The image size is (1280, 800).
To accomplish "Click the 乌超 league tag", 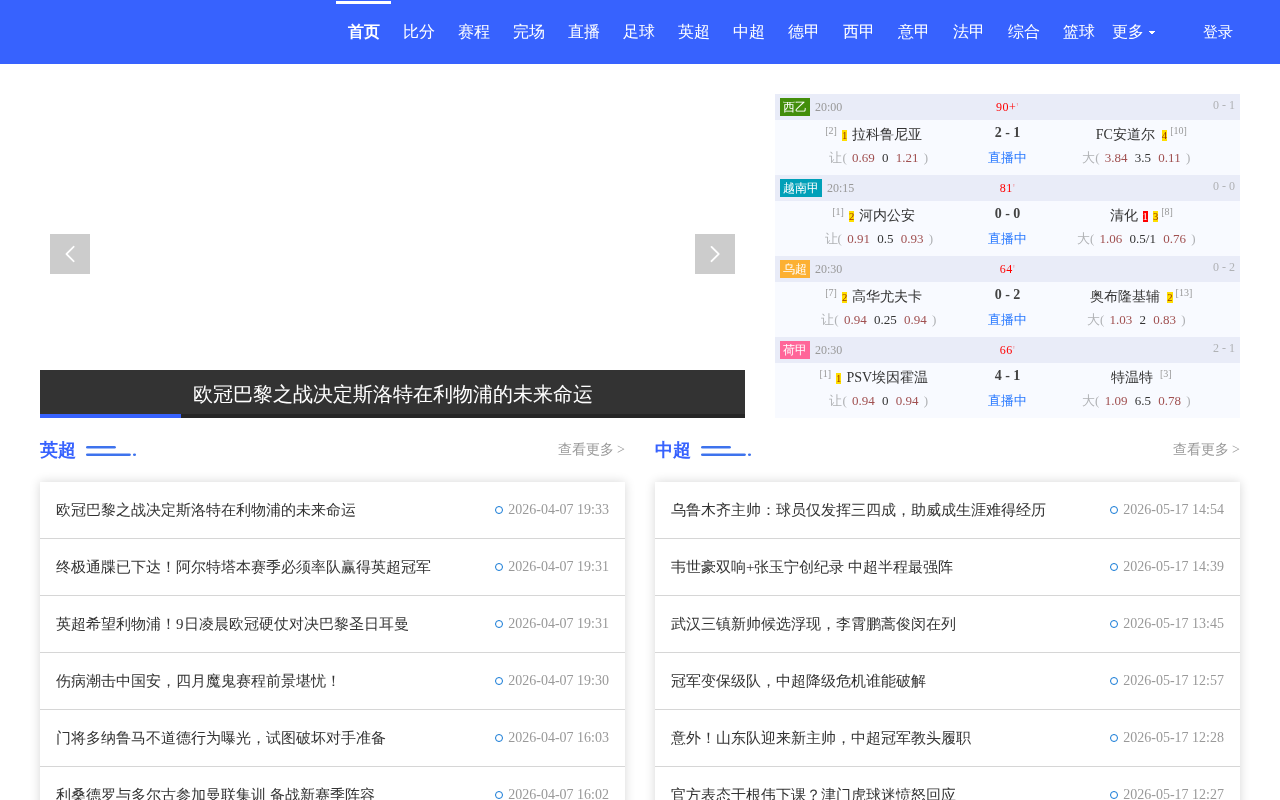I will tap(795, 269).
